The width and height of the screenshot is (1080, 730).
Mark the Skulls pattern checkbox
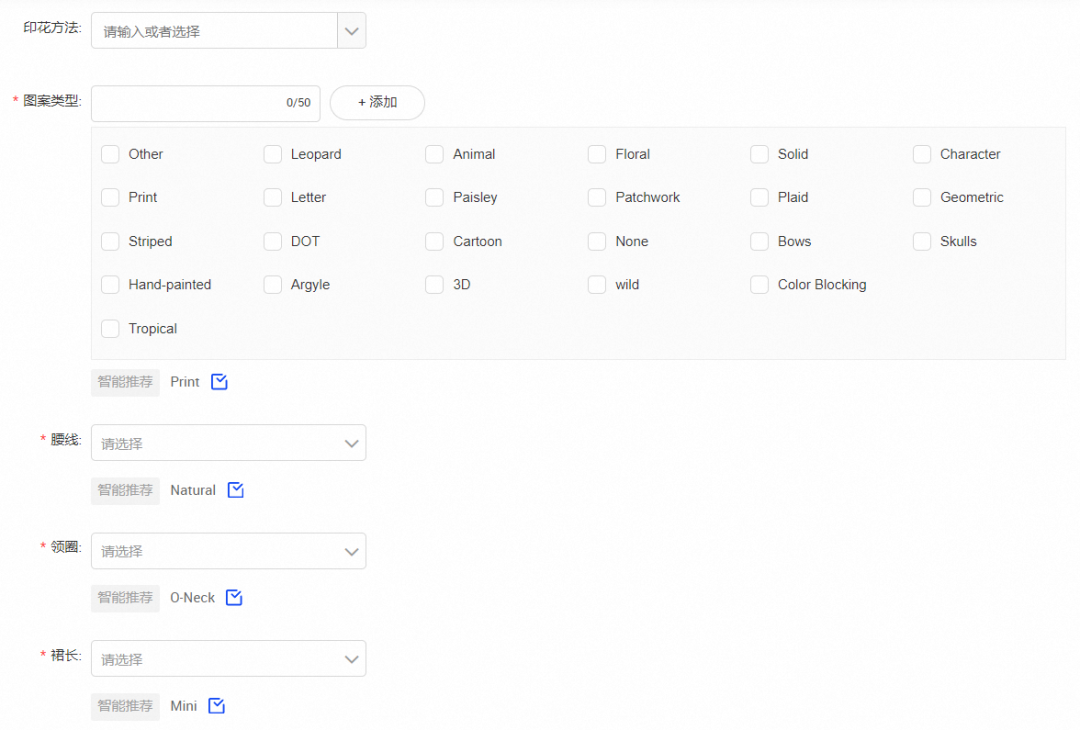[x=922, y=242]
